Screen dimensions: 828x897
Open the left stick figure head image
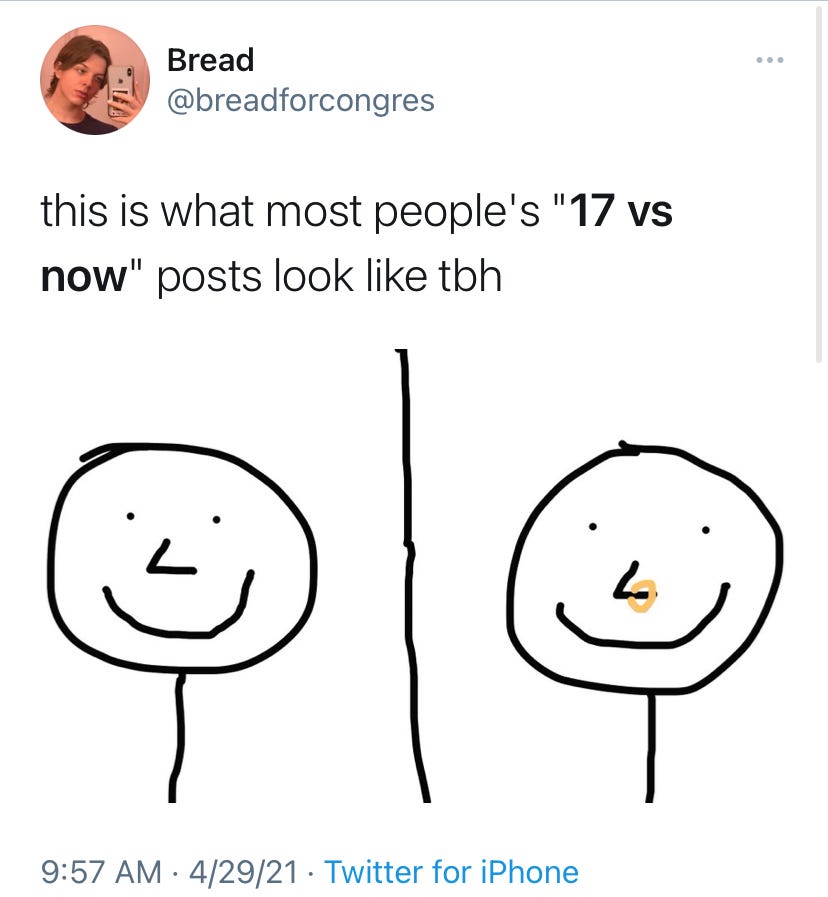(x=182, y=557)
